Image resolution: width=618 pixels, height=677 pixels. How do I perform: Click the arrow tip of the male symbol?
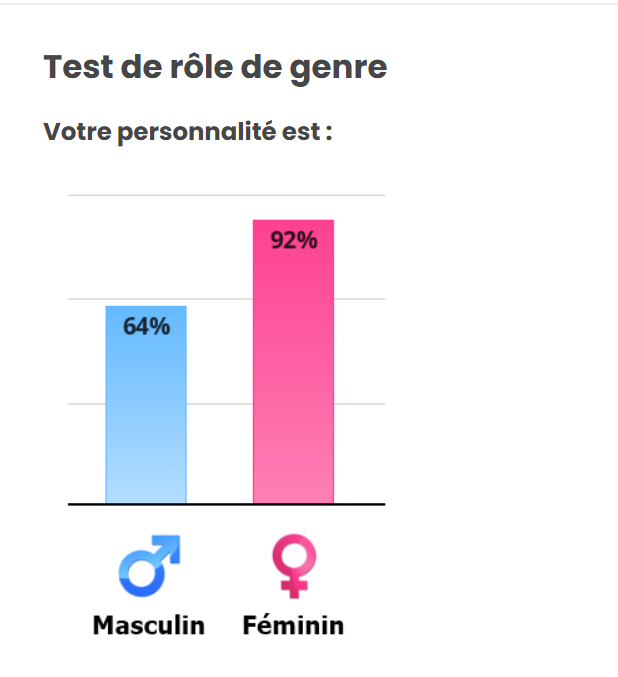pos(172,544)
